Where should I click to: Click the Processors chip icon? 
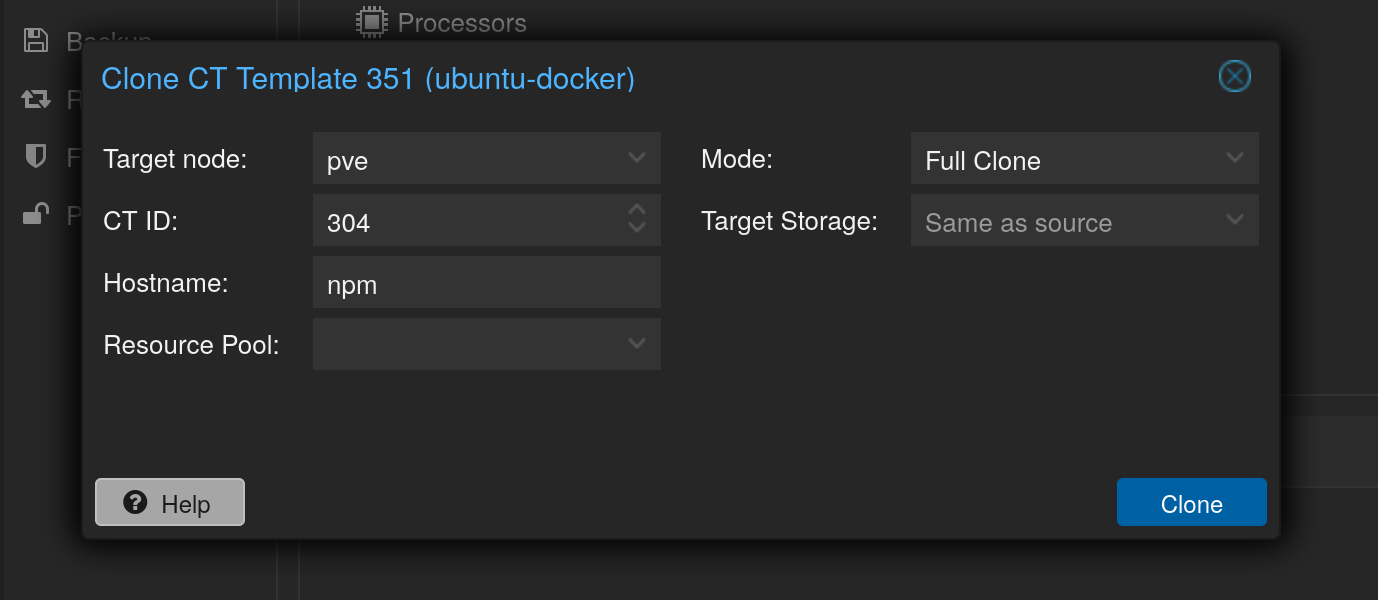point(371,22)
